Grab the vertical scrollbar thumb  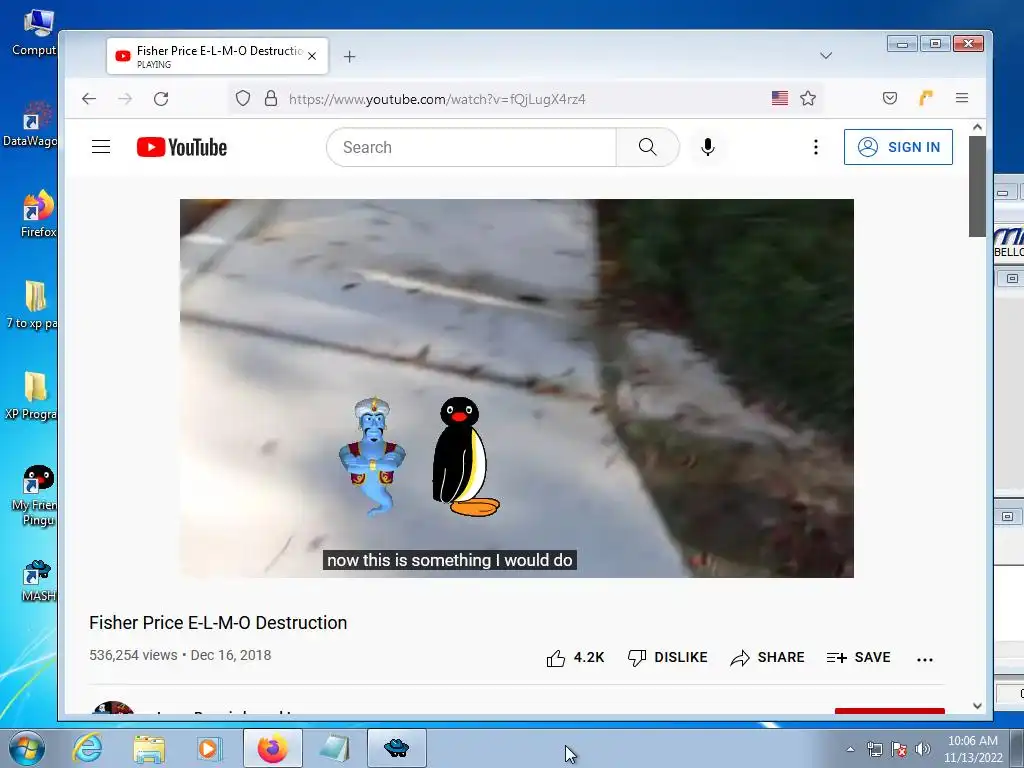coord(977,187)
